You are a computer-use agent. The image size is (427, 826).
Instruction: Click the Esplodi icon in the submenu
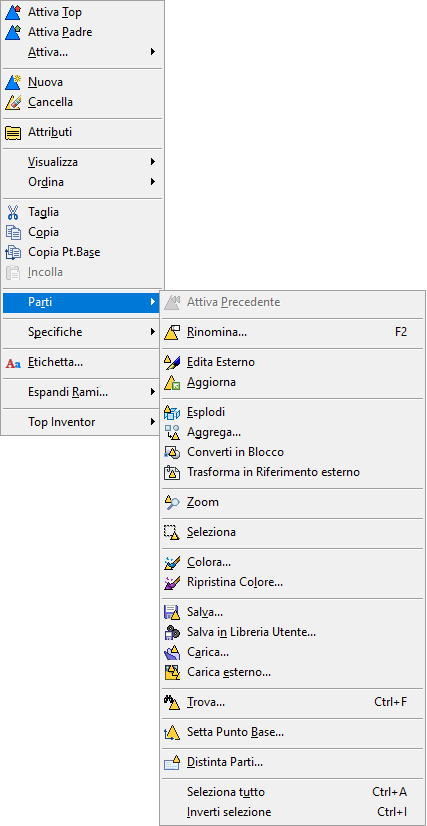[172, 412]
